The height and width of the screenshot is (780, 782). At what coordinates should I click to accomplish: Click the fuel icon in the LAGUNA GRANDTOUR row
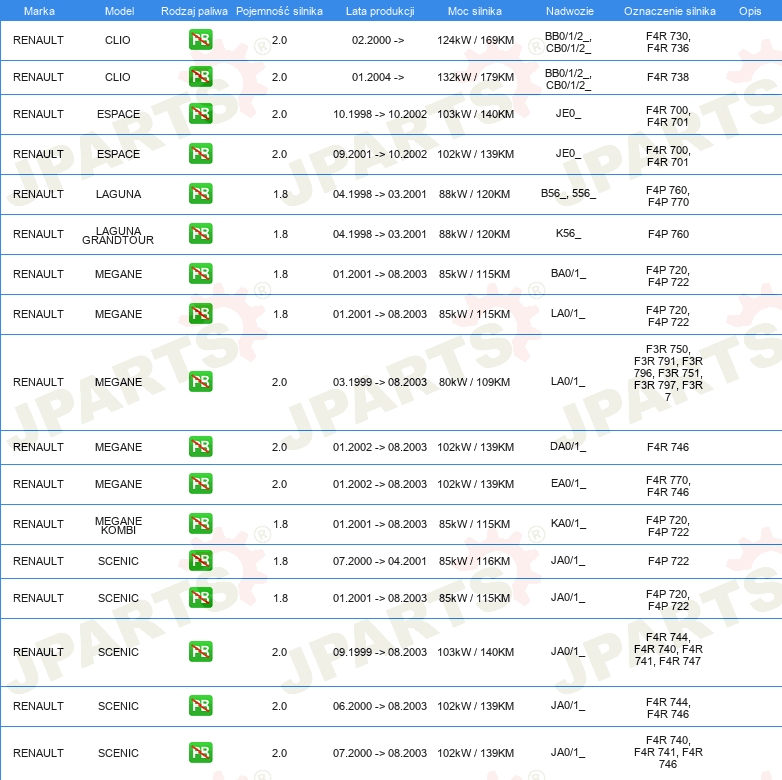point(200,233)
